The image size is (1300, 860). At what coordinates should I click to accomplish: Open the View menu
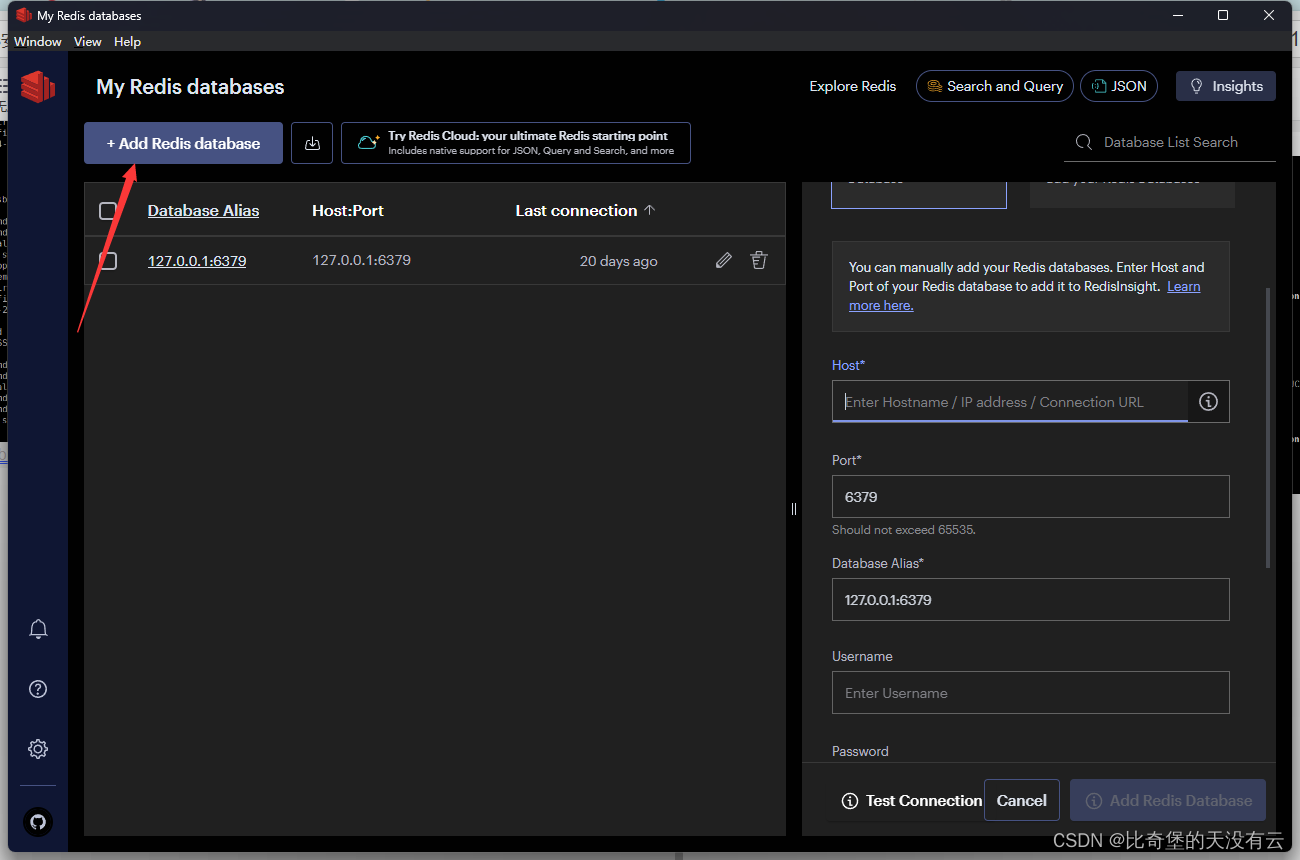(x=88, y=41)
